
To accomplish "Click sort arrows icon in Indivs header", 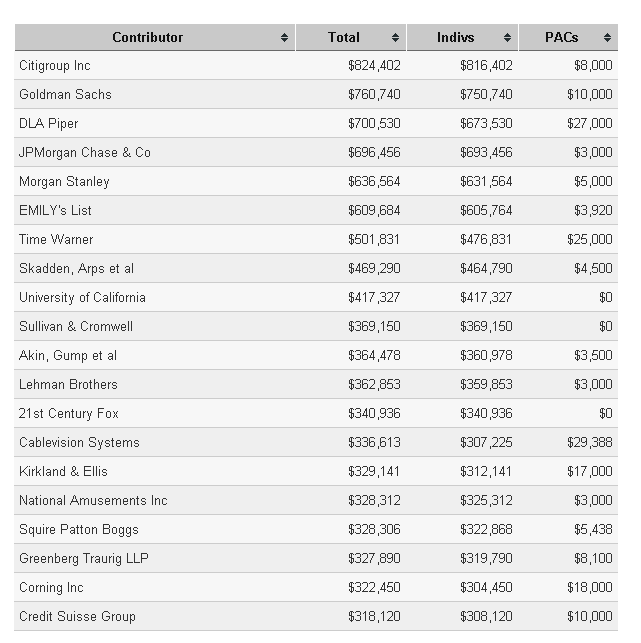I will click(508, 38).
